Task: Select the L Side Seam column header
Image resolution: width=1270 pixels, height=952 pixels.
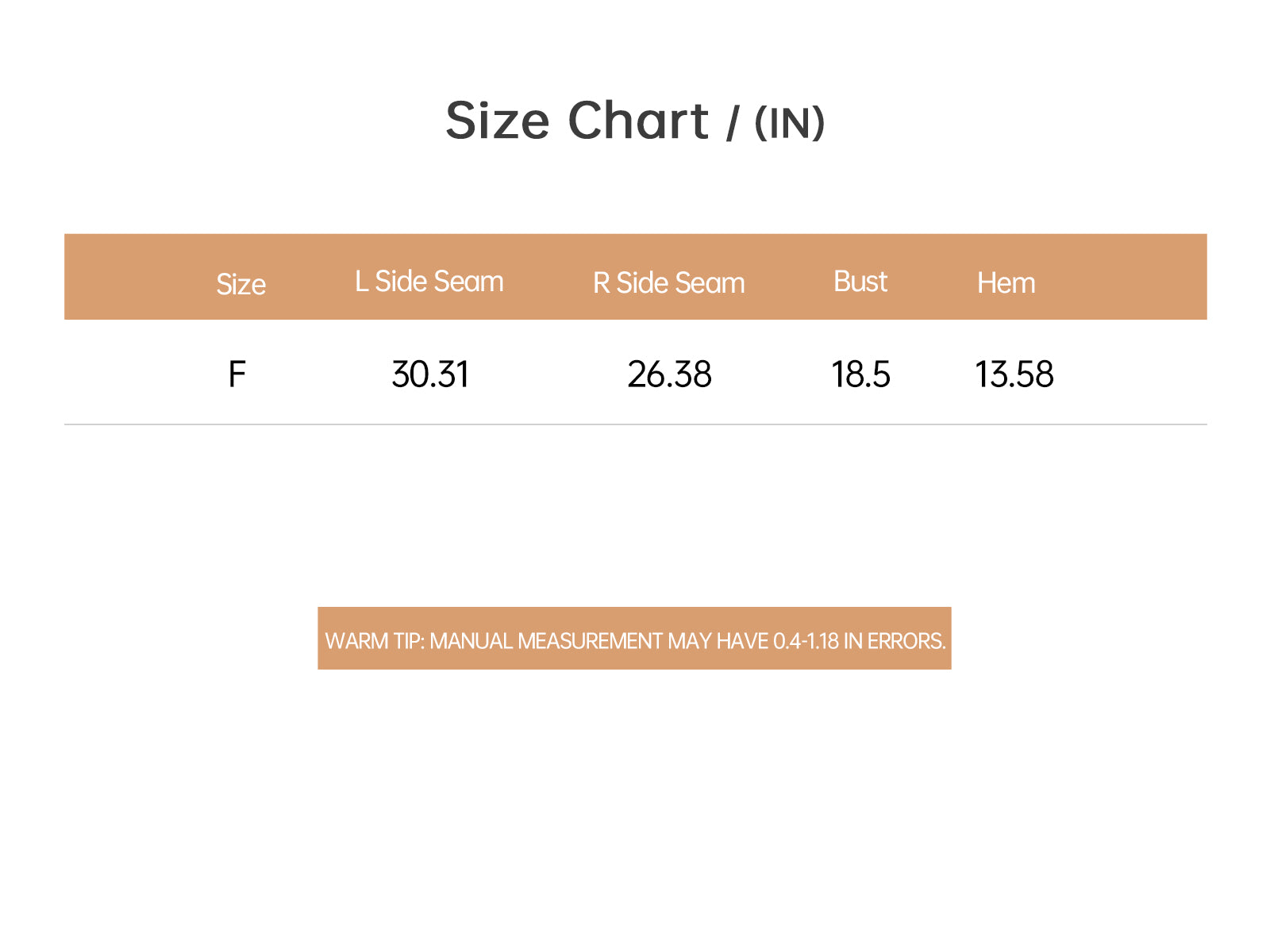Action: 429,281
